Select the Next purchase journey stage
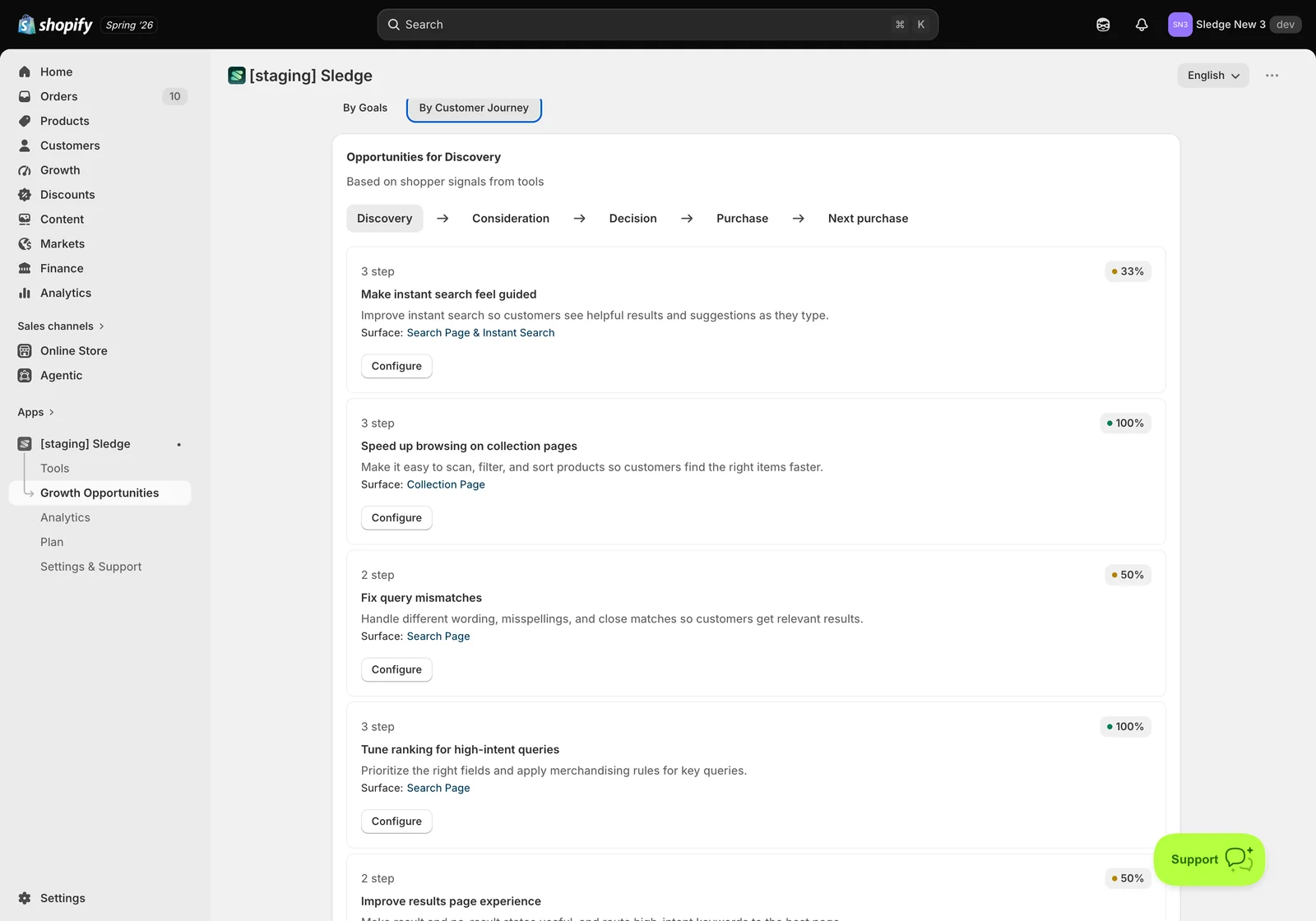Image resolution: width=1316 pixels, height=921 pixels. coord(869,219)
